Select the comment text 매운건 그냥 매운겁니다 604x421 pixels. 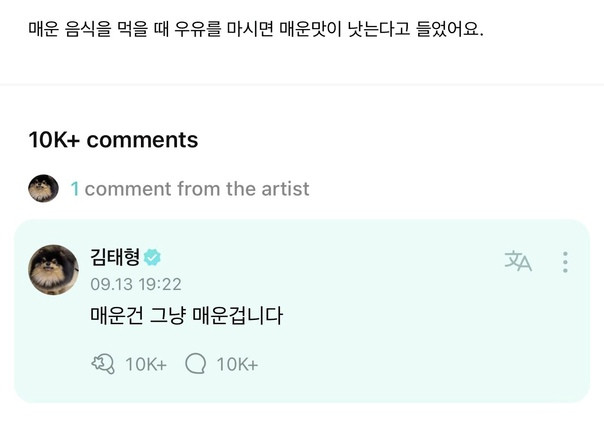187,317
